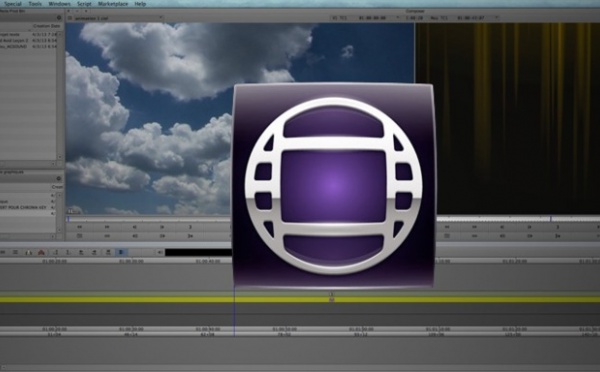Screen dimensions: 600x372
Task: Sort the bin by the Creation Date column
Action: coord(47,26)
